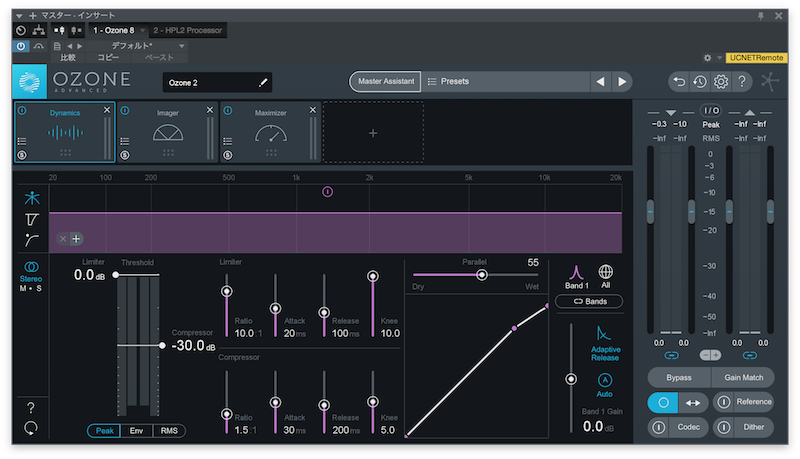This screenshot has width=800, height=459.
Task: Toggle the plugin power button in host bar
Action: click(21, 46)
